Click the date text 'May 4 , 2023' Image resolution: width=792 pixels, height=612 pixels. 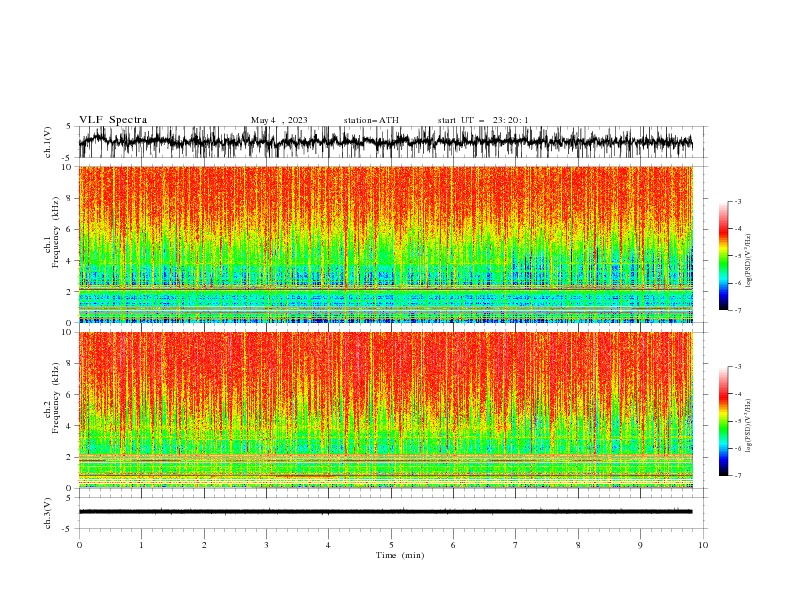tap(279, 120)
